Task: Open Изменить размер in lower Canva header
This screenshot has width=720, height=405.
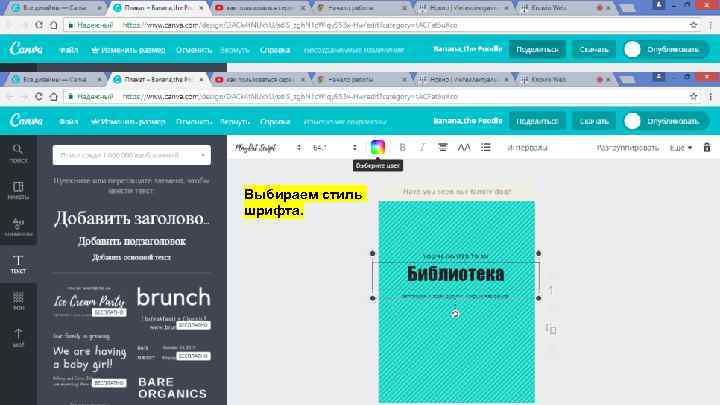Action: click(128, 122)
